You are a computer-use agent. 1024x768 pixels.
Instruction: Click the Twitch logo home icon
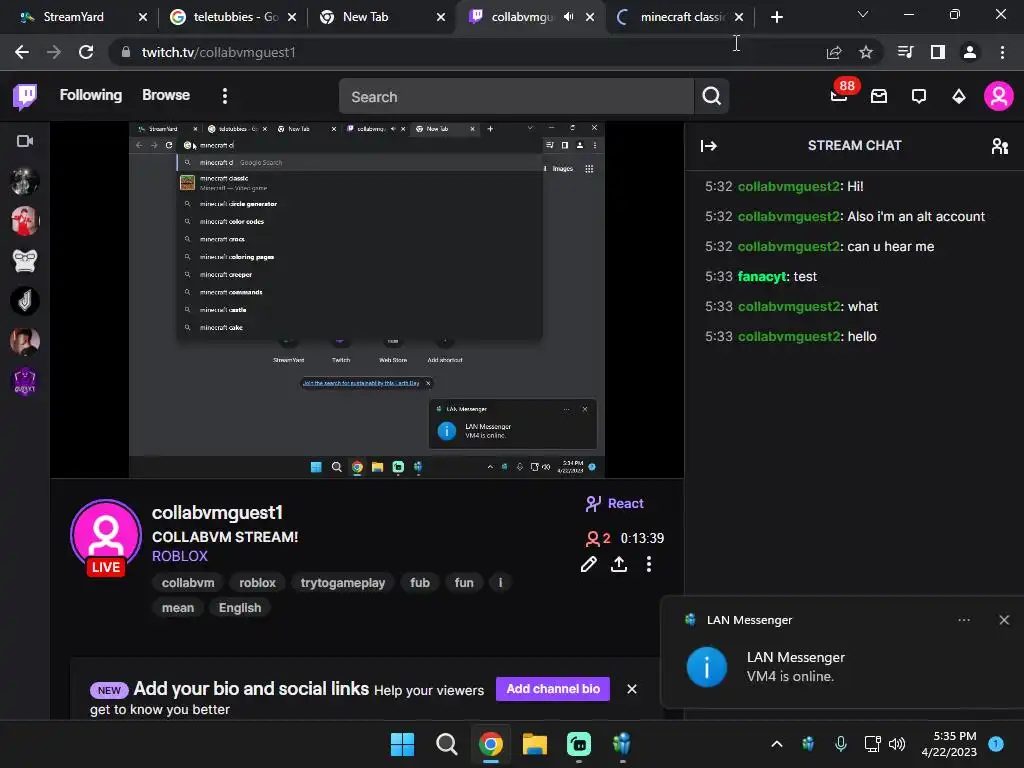(25, 97)
